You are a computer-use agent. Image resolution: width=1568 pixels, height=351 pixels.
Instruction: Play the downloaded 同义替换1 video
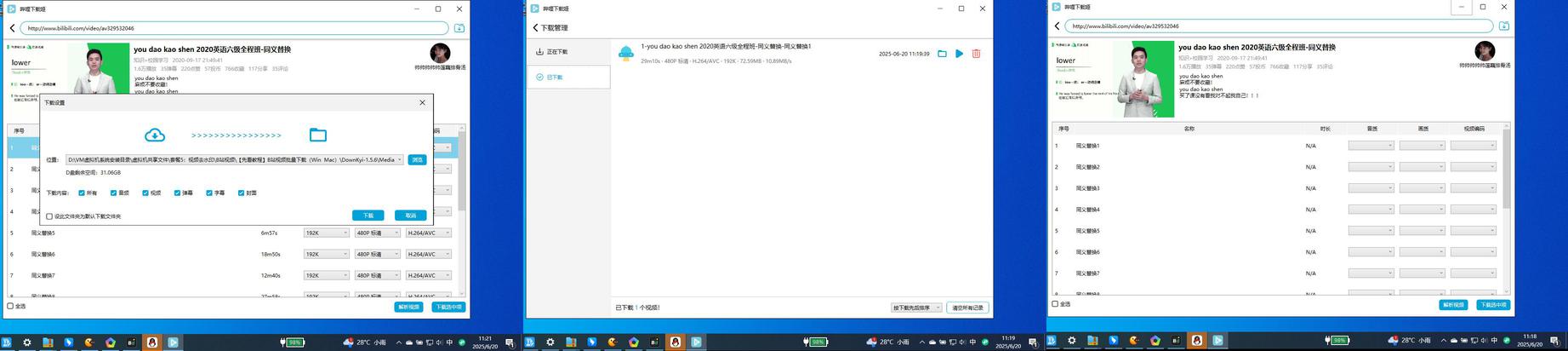959,54
